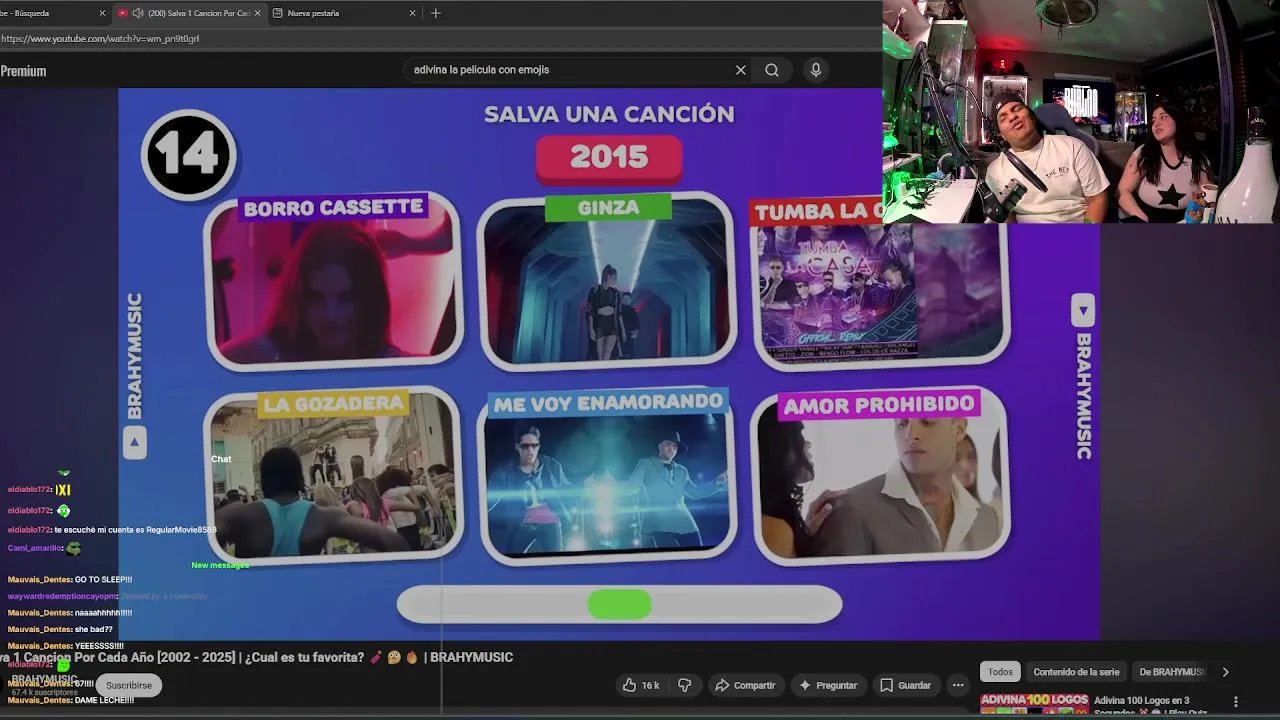
Task: Pick the AMOR PROHIBIDO song card
Action: 880,476
